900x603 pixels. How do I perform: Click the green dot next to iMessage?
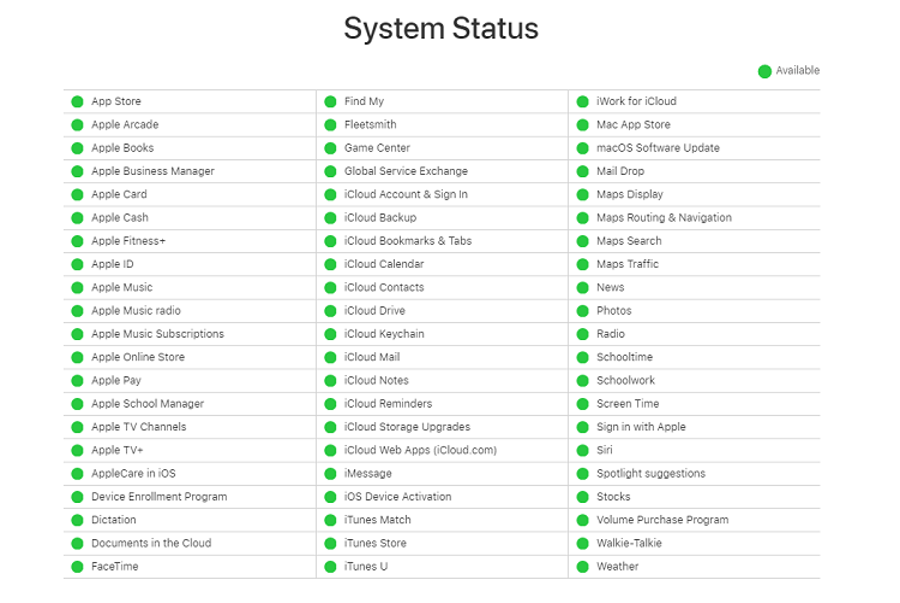coord(330,473)
